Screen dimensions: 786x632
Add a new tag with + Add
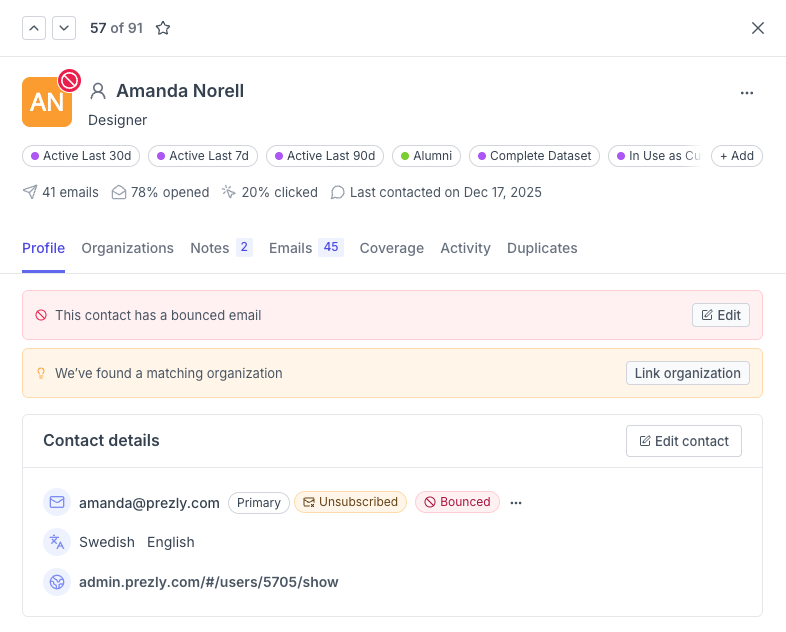737,156
